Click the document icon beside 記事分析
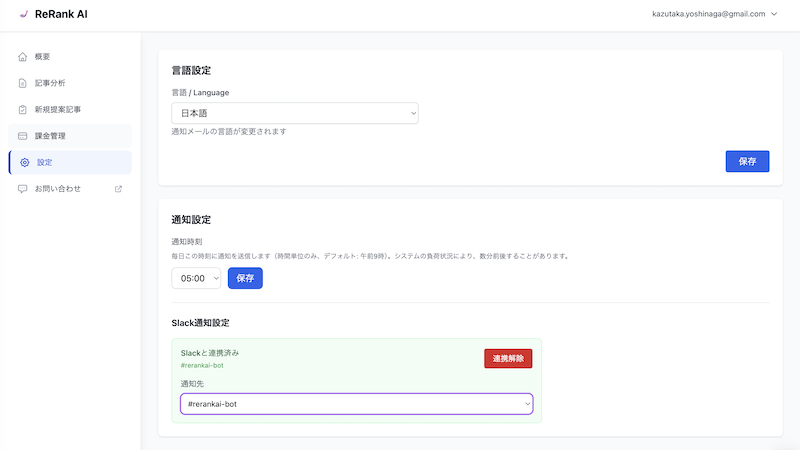800x450 pixels. [22, 83]
